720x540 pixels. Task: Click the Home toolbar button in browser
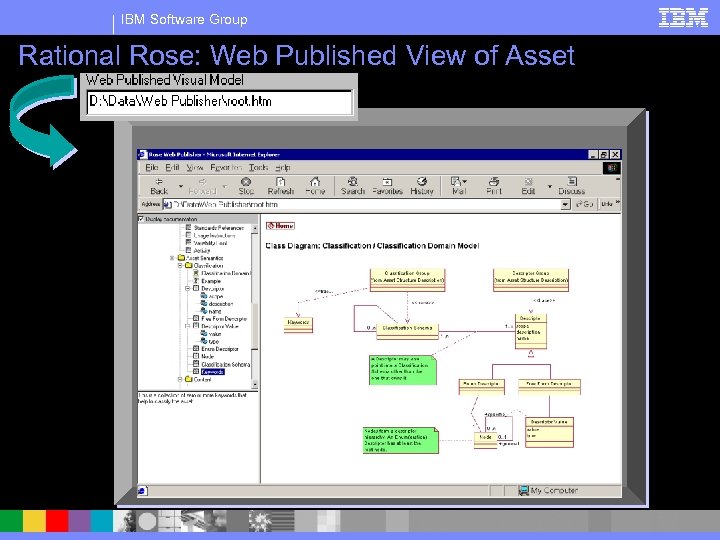pyautogui.click(x=315, y=186)
